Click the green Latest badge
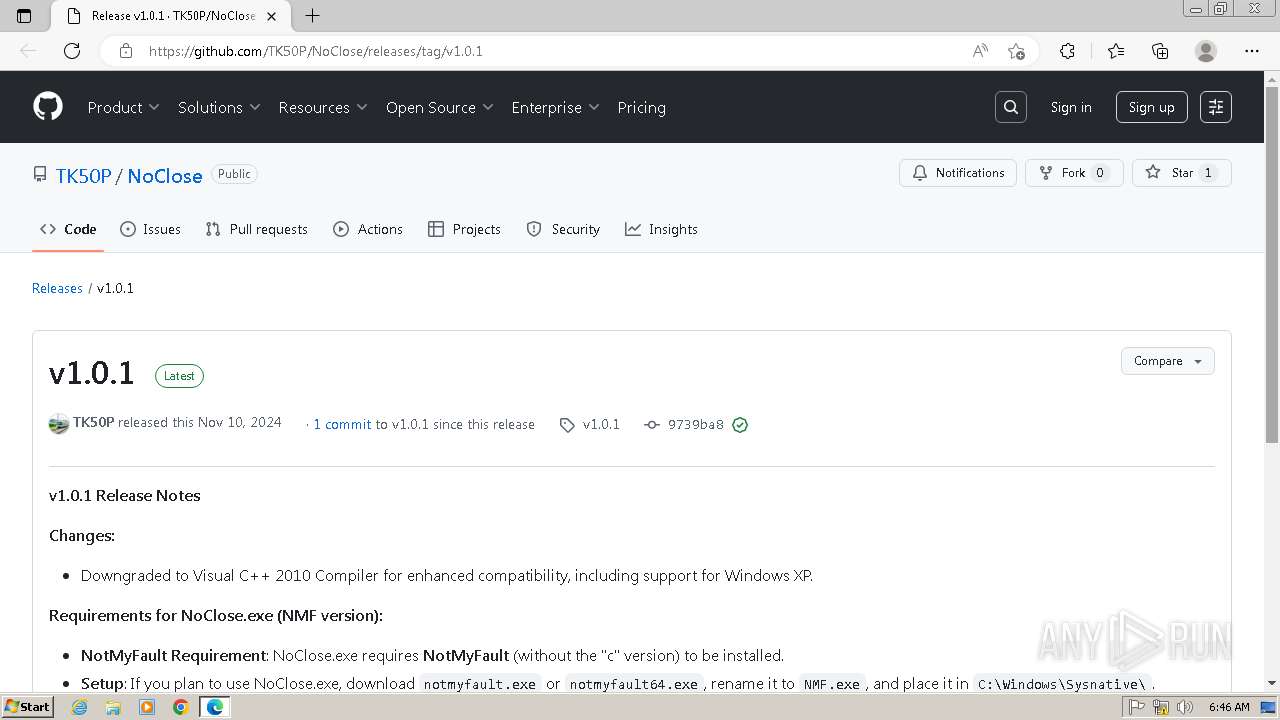The height and width of the screenshot is (720, 1280). click(x=179, y=376)
